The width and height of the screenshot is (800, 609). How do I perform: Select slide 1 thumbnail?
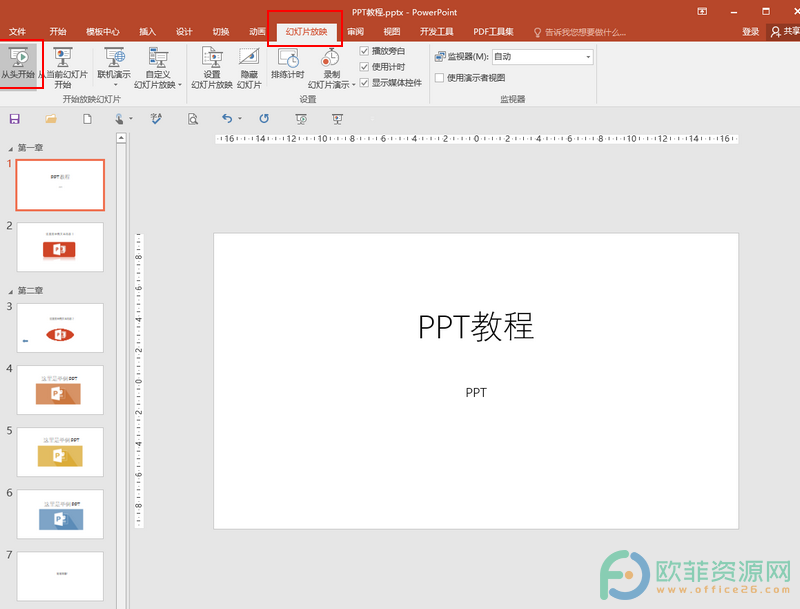pos(60,185)
